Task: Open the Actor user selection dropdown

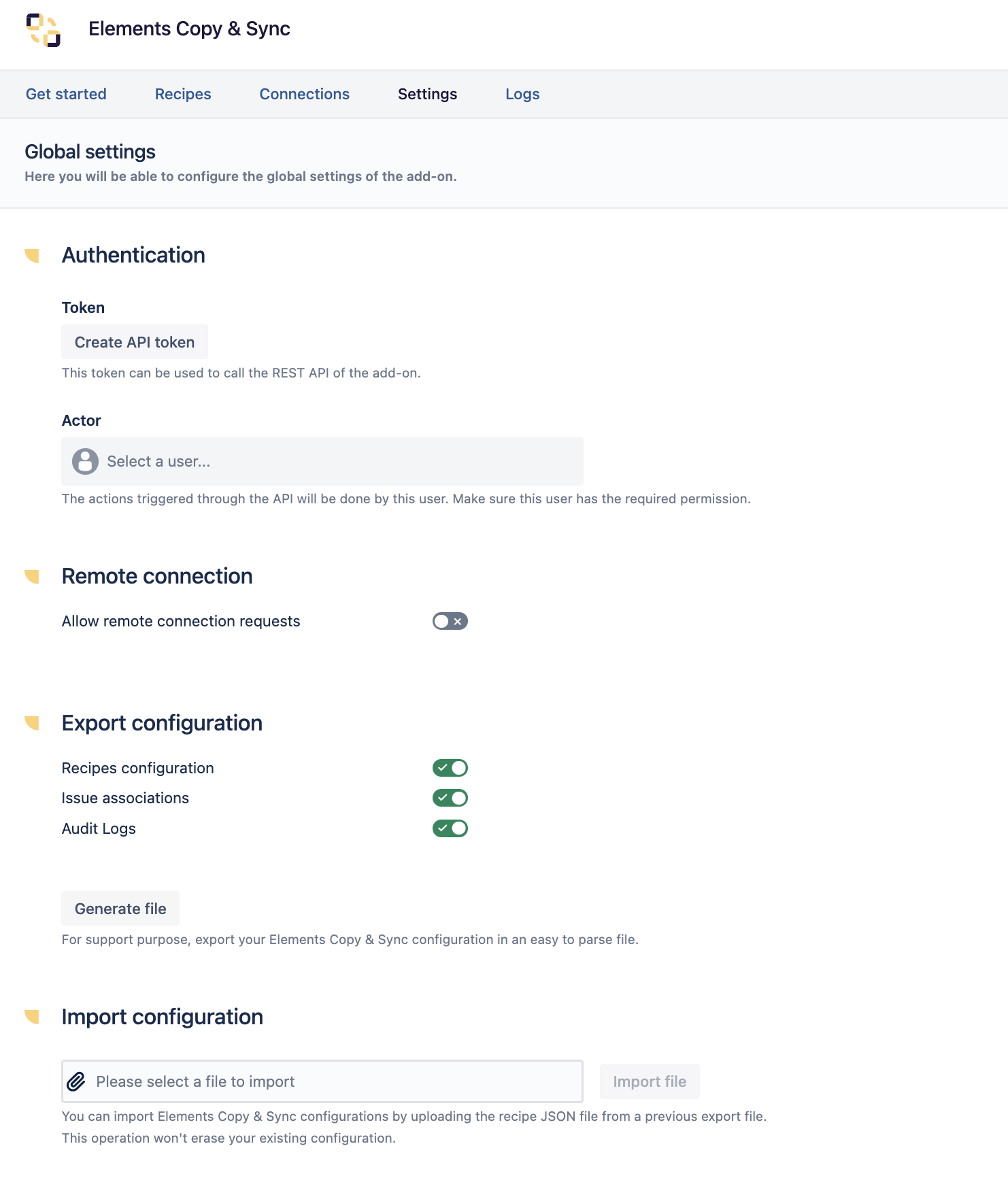Action: (x=322, y=461)
